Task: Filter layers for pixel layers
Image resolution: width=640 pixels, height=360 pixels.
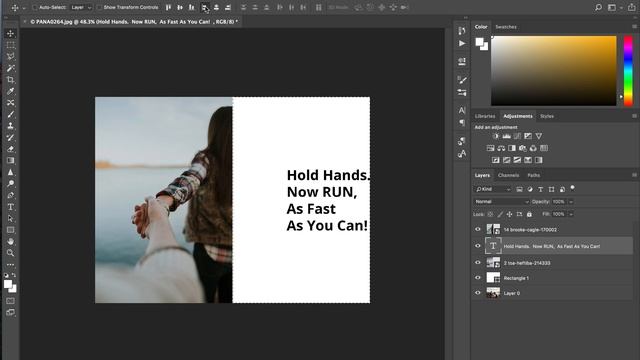Action: [519, 189]
